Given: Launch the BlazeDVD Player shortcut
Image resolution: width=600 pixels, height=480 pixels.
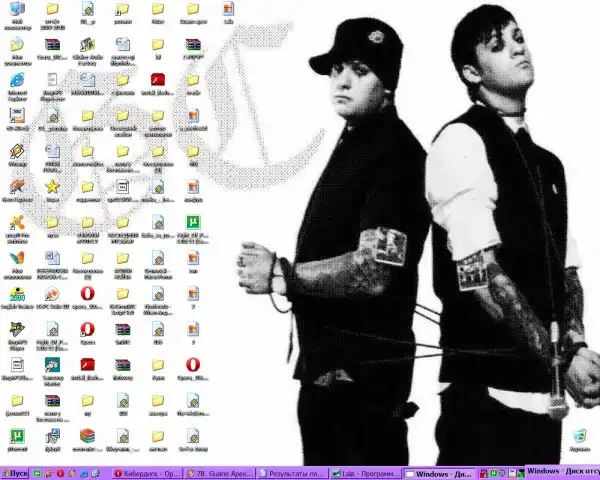Looking at the screenshot, I should [x=17, y=328].
